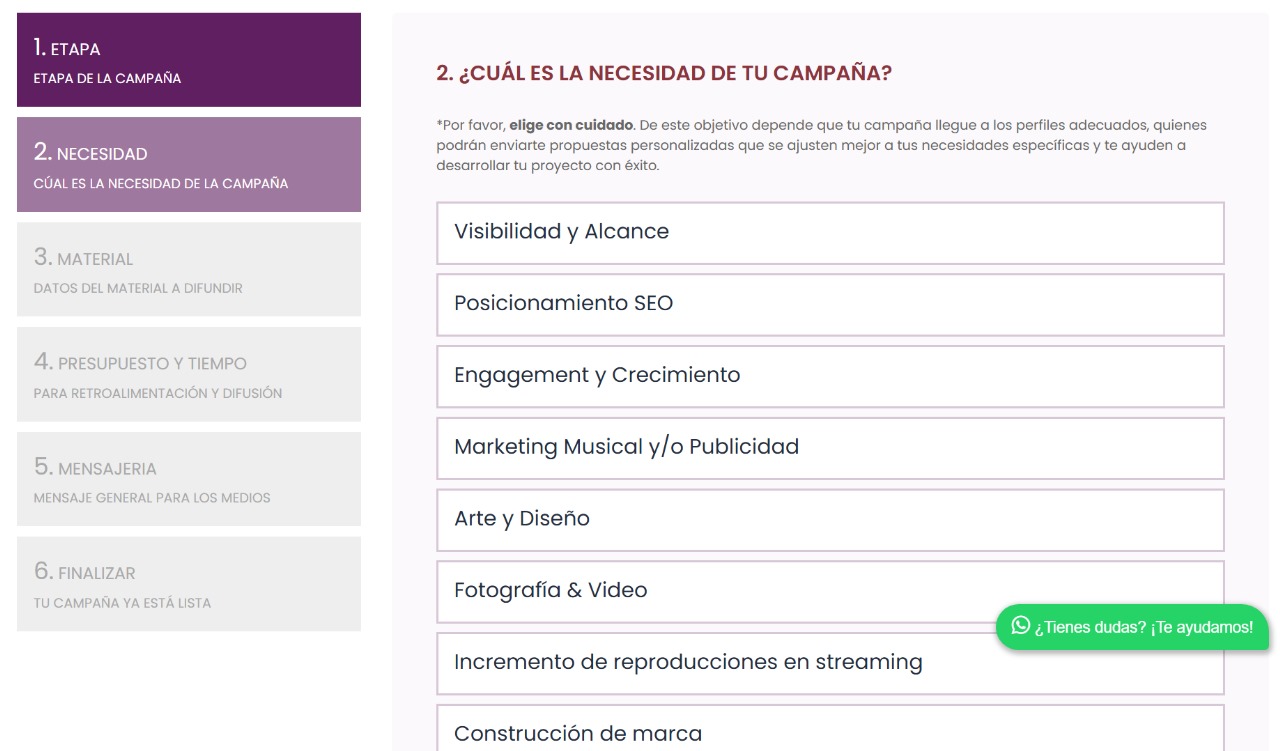The width and height of the screenshot is (1280, 751).
Task: Choose the Construcción de marca option
Action: coord(830,730)
